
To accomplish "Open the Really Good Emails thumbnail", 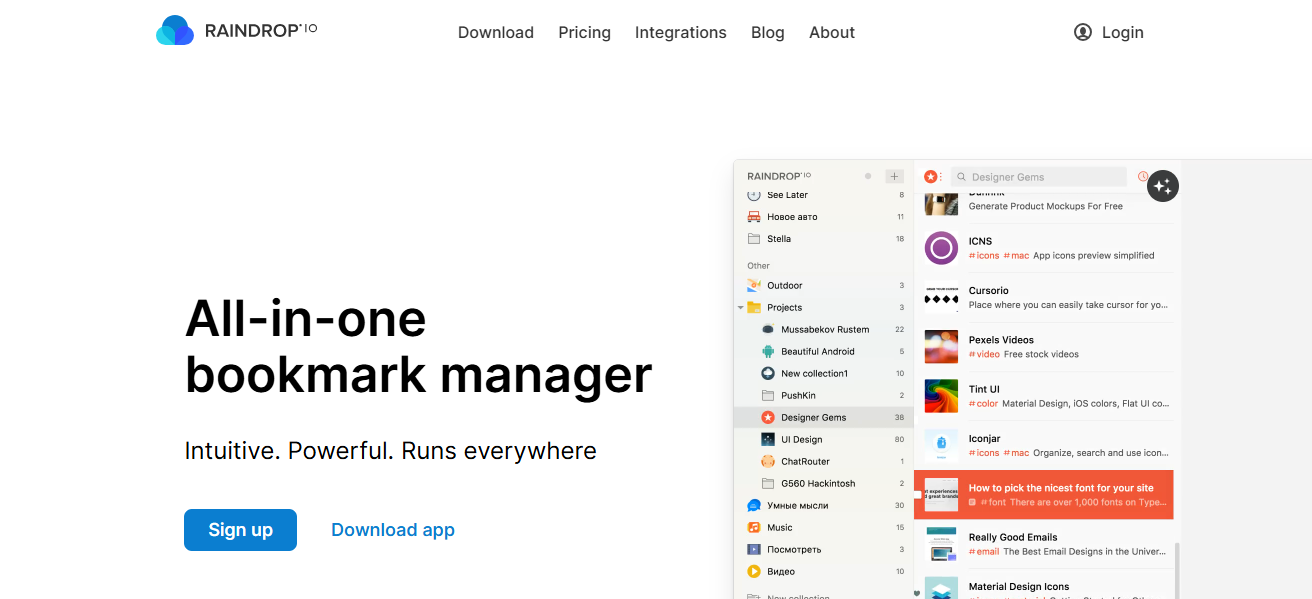I will coord(941,544).
